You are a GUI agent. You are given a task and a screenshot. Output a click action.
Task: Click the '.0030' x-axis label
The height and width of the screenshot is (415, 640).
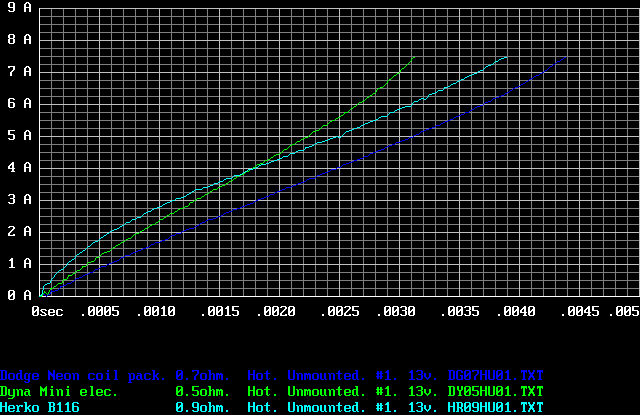pyautogui.click(x=396, y=312)
